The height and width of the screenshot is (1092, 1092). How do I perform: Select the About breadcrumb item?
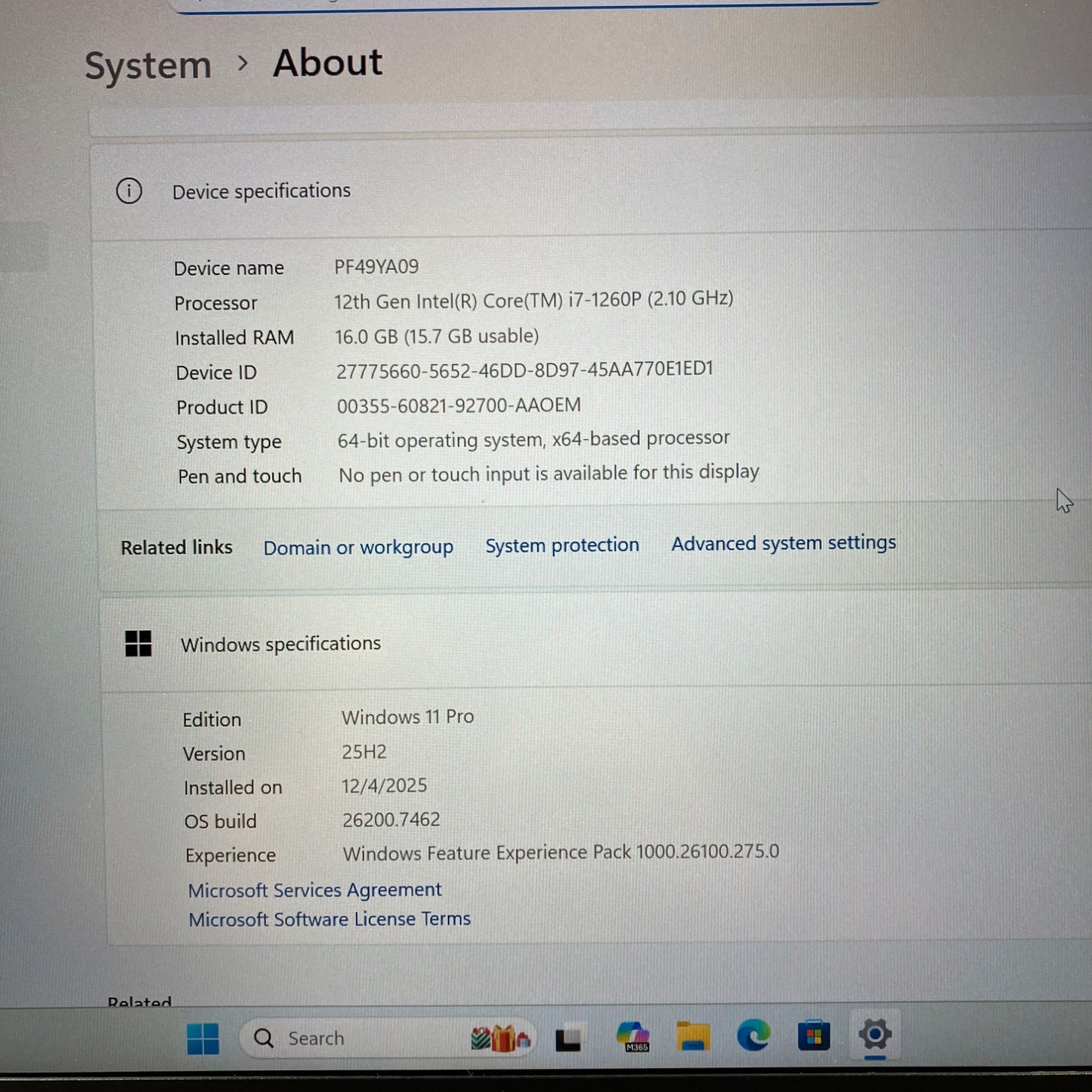tap(327, 63)
